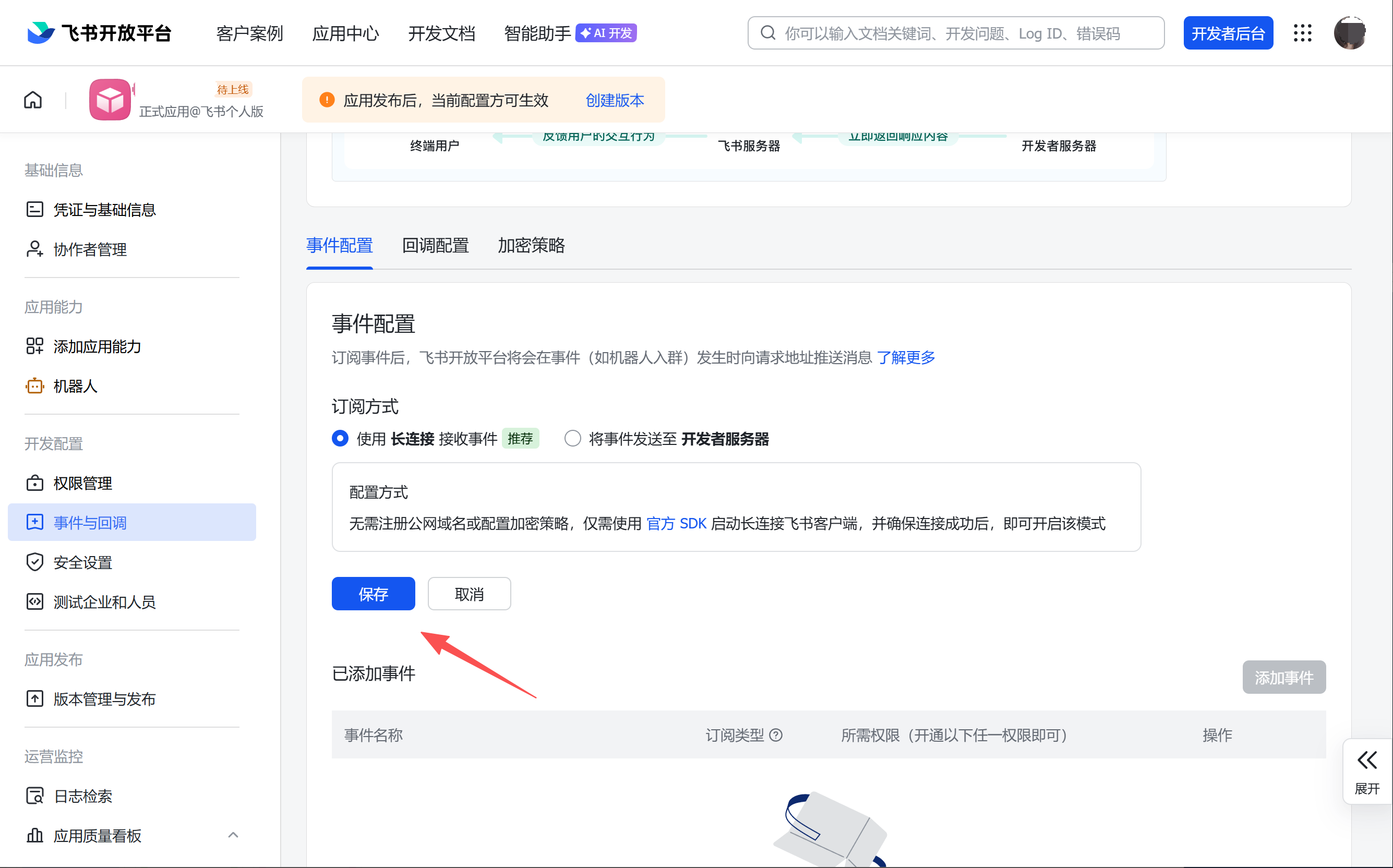
Task: Switch to the 回调配置 tab
Action: click(x=435, y=246)
